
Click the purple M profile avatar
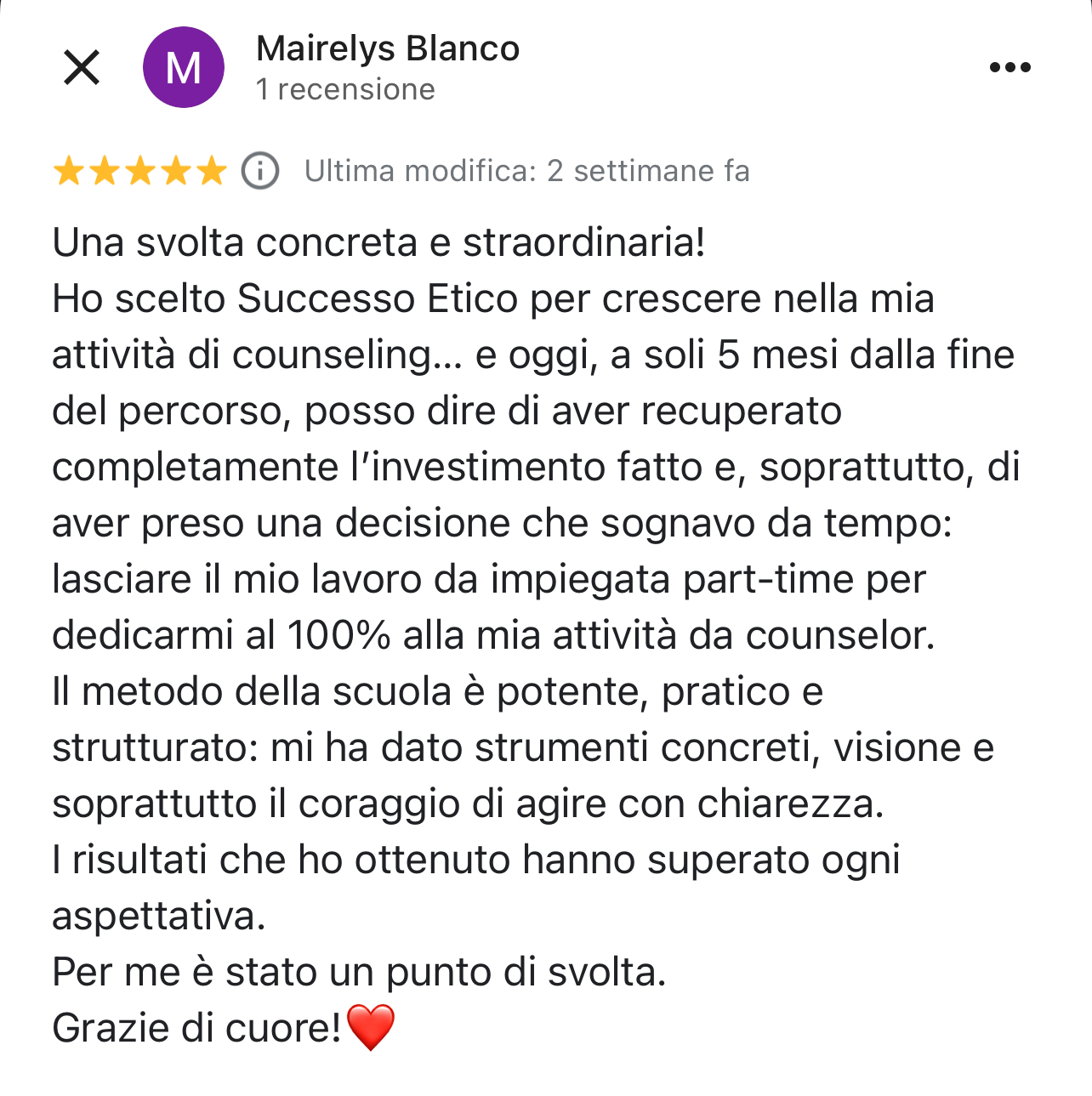pos(184,67)
